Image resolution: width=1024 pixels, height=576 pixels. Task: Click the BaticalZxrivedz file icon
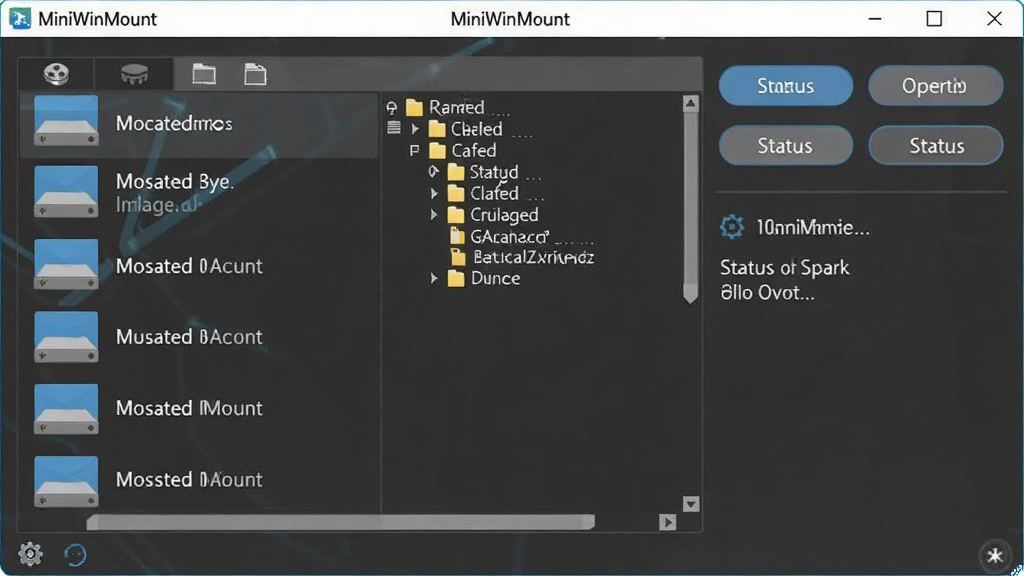[x=458, y=257]
